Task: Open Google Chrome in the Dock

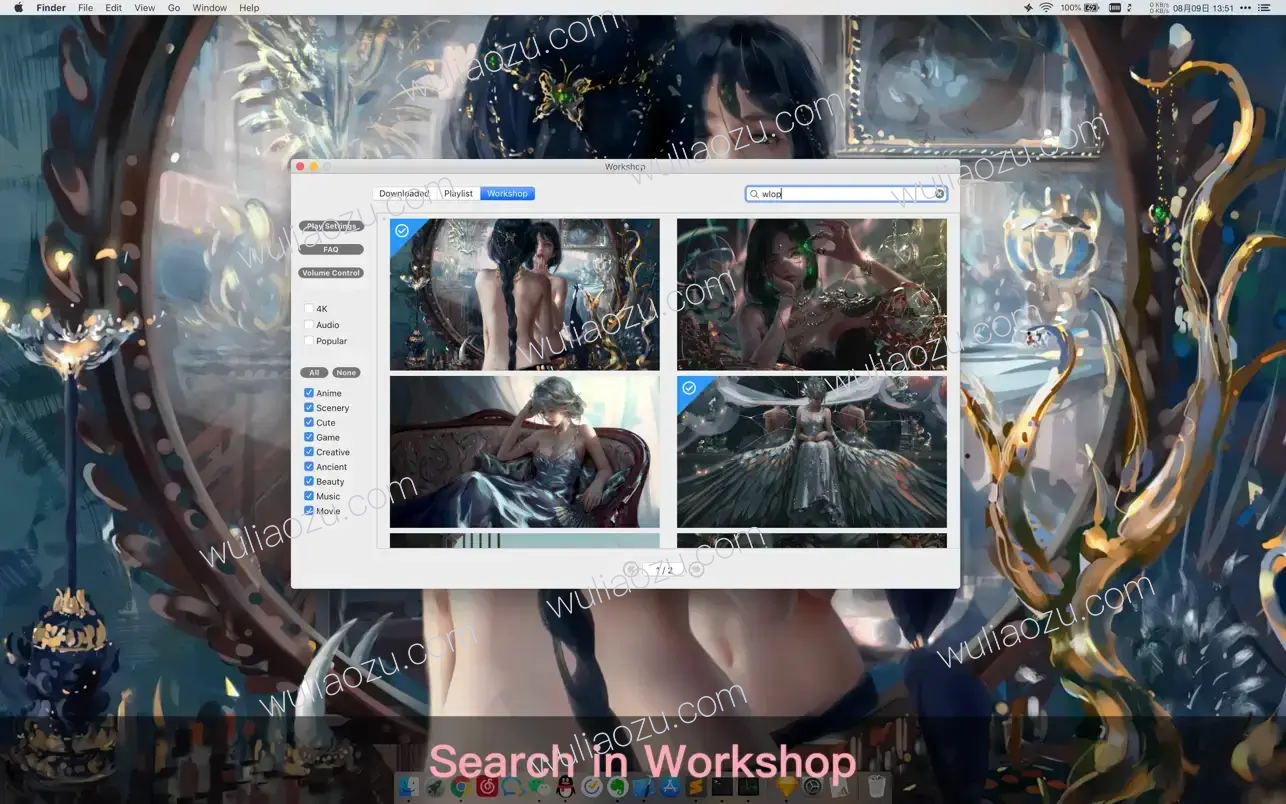Action: click(x=461, y=787)
